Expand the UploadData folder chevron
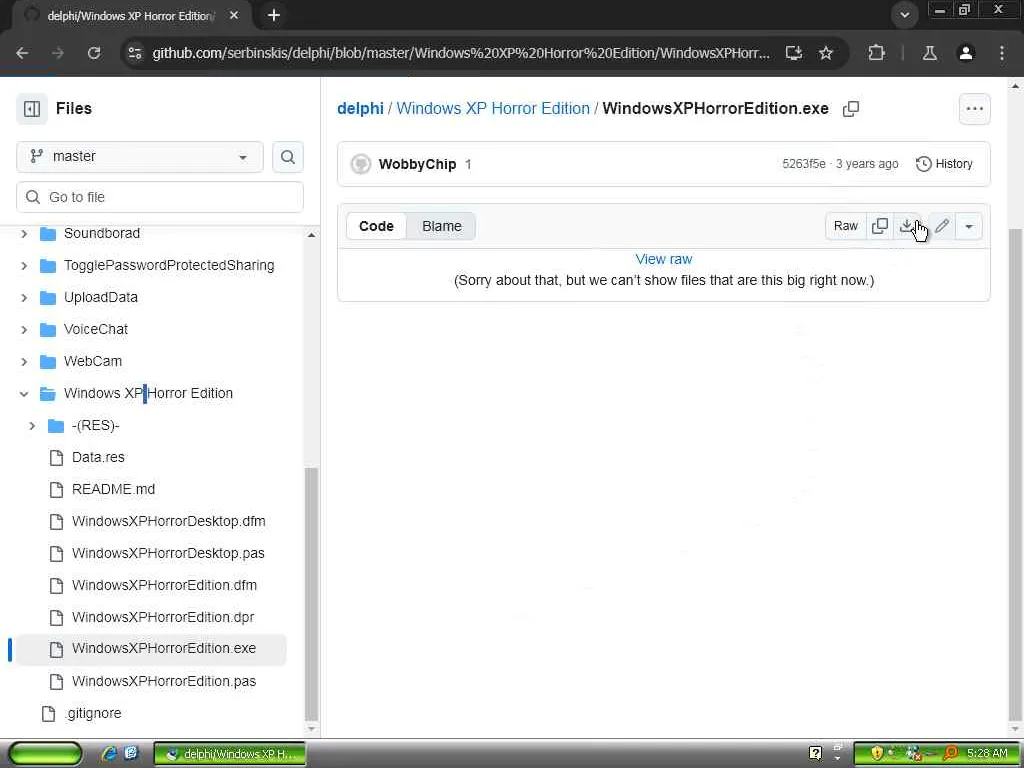The height and width of the screenshot is (768, 1024). [x=24, y=297]
